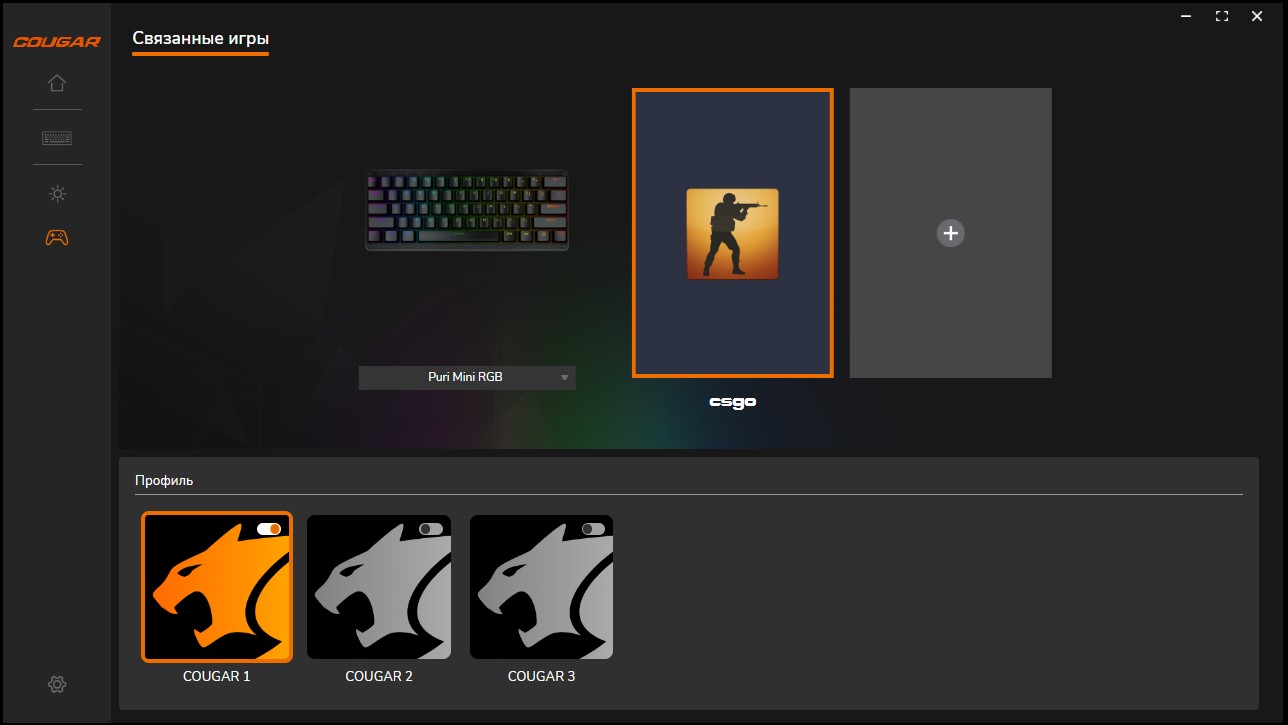Click the plus icon to add game

tap(950, 233)
